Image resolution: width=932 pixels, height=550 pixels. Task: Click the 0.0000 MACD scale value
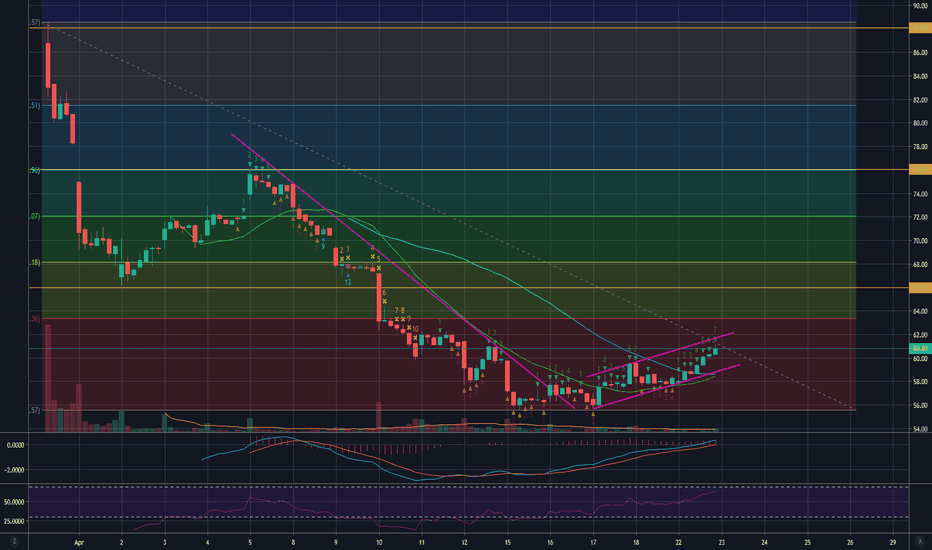(x=15, y=445)
